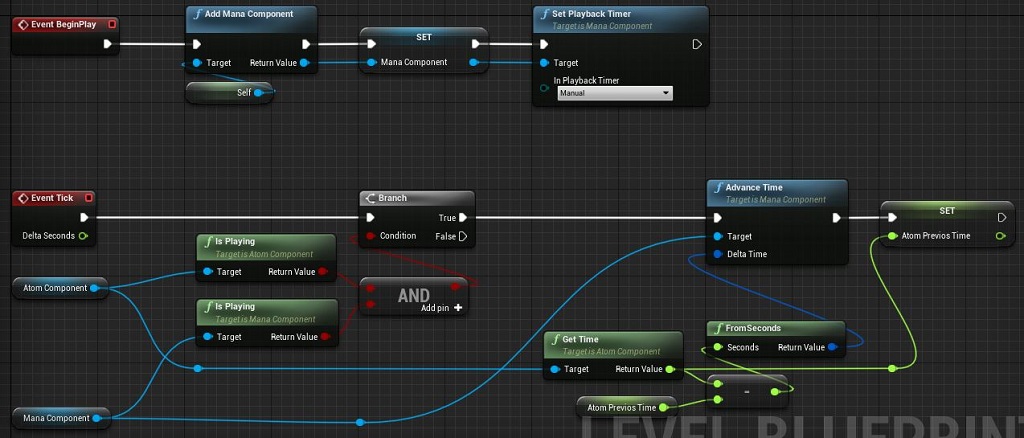Click the Branch Condition pin
Viewport: 1024px width, 438px height.
click(370, 236)
